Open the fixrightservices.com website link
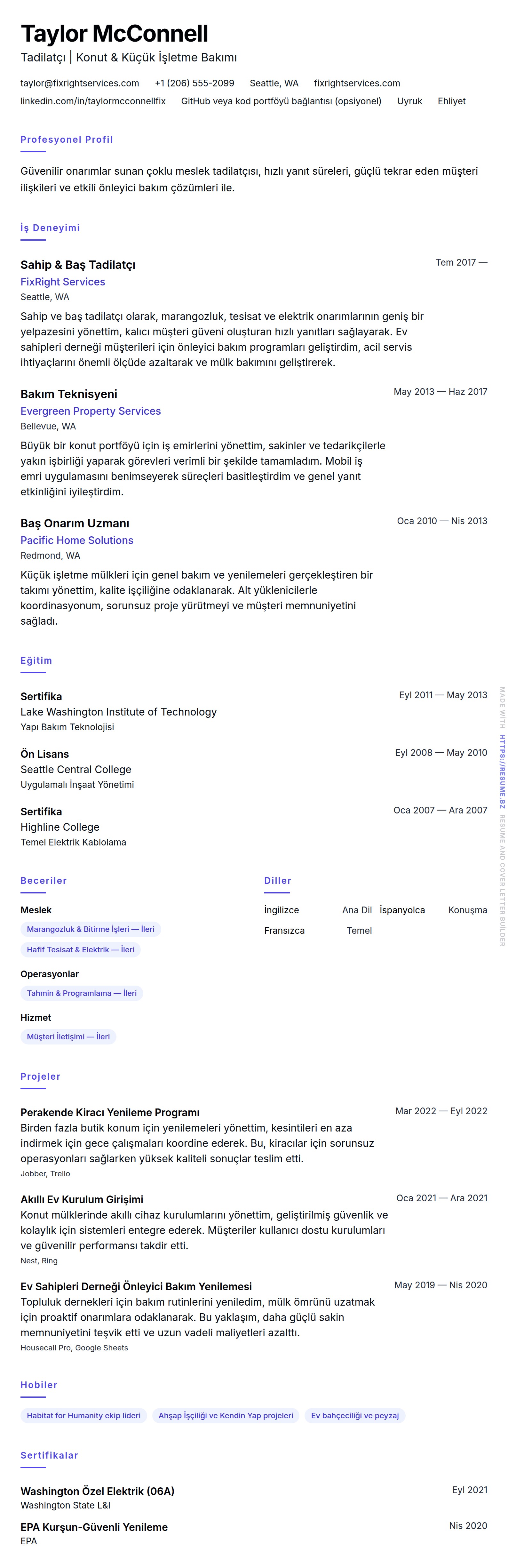The width and height of the screenshot is (508, 1568). point(356,84)
